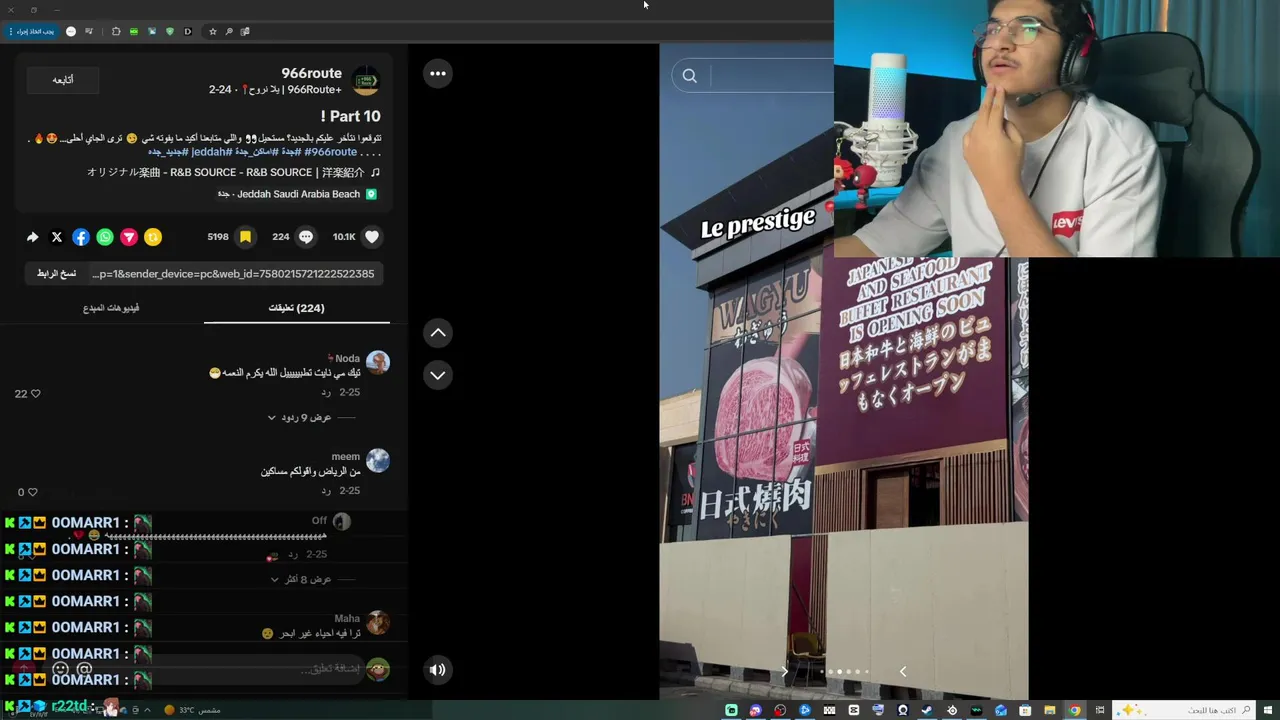This screenshot has width=1280, height=720.
Task: Open browser zoom magnifier icon
Action: click(x=229, y=31)
